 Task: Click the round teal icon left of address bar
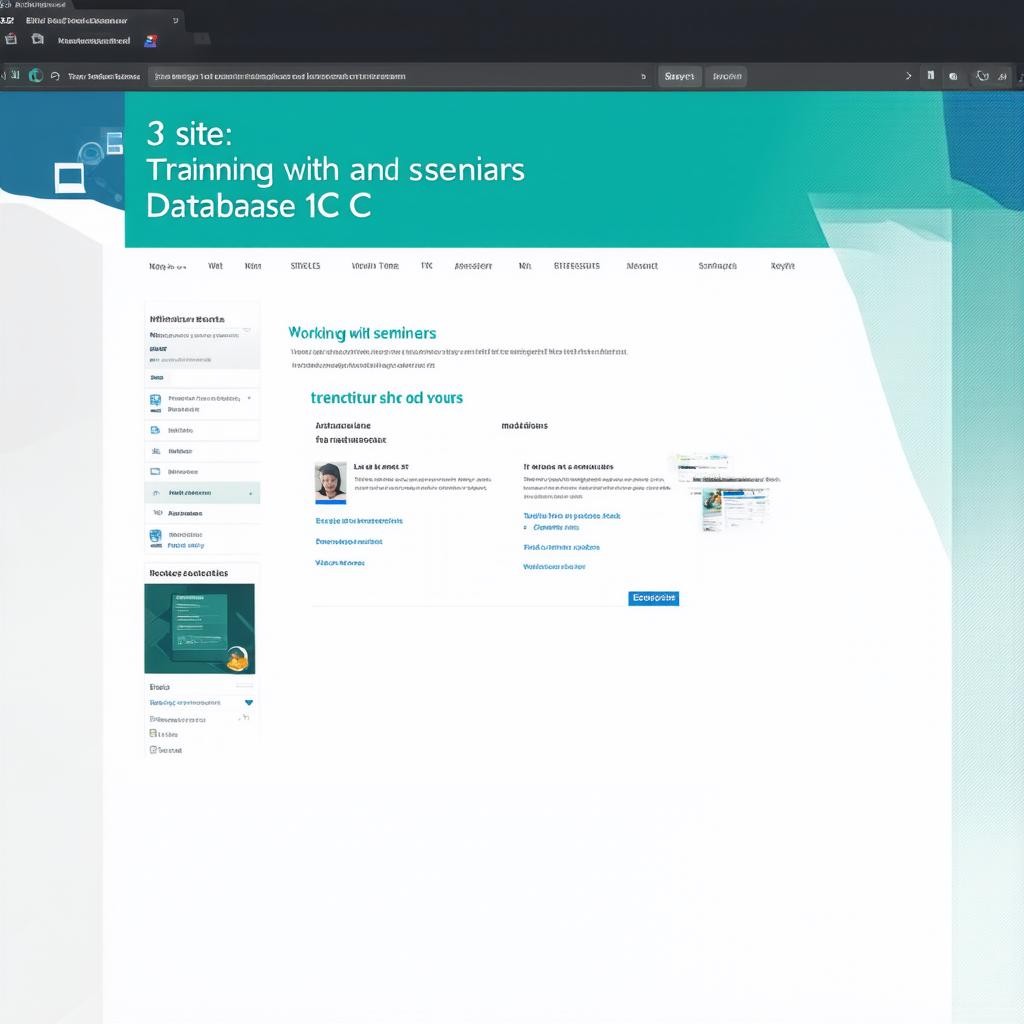(x=36, y=75)
